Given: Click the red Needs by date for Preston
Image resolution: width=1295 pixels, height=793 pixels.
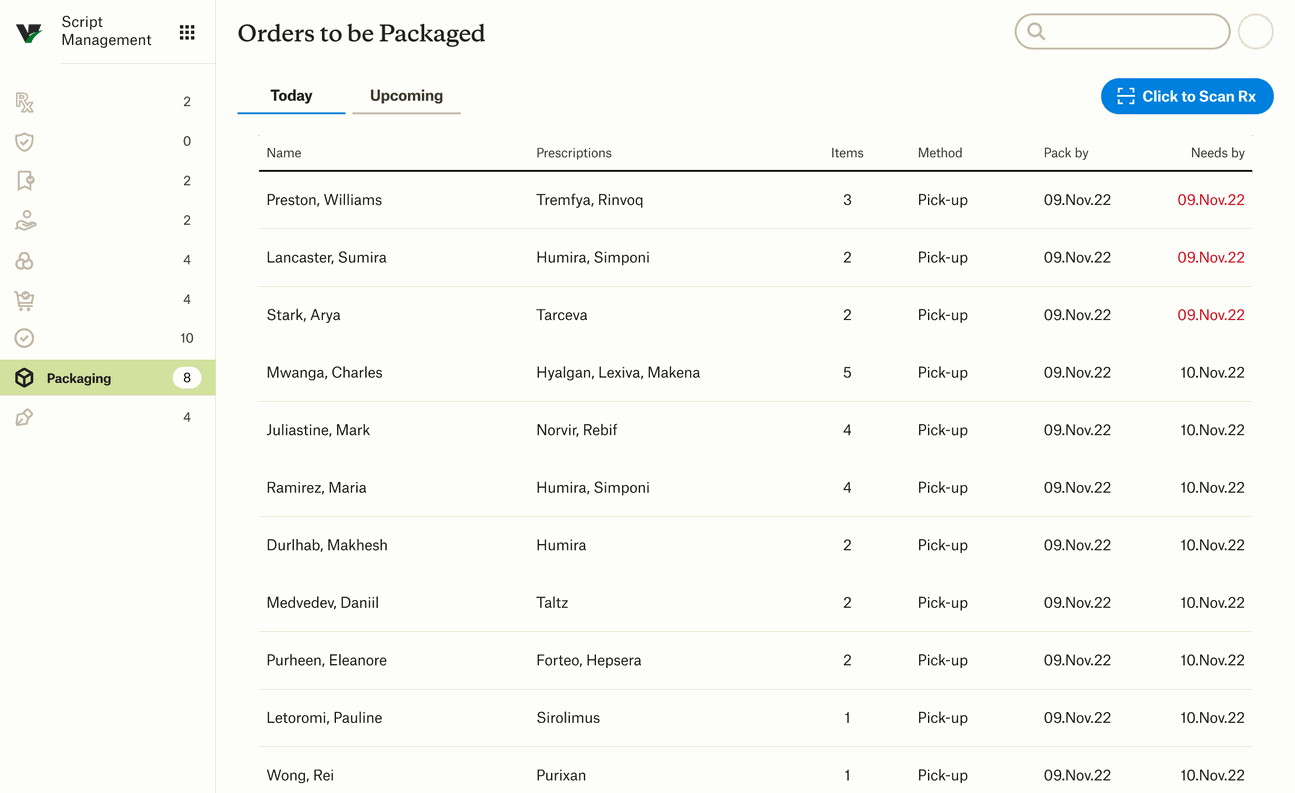Looking at the screenshot, I should click(x=1211, y=200).
